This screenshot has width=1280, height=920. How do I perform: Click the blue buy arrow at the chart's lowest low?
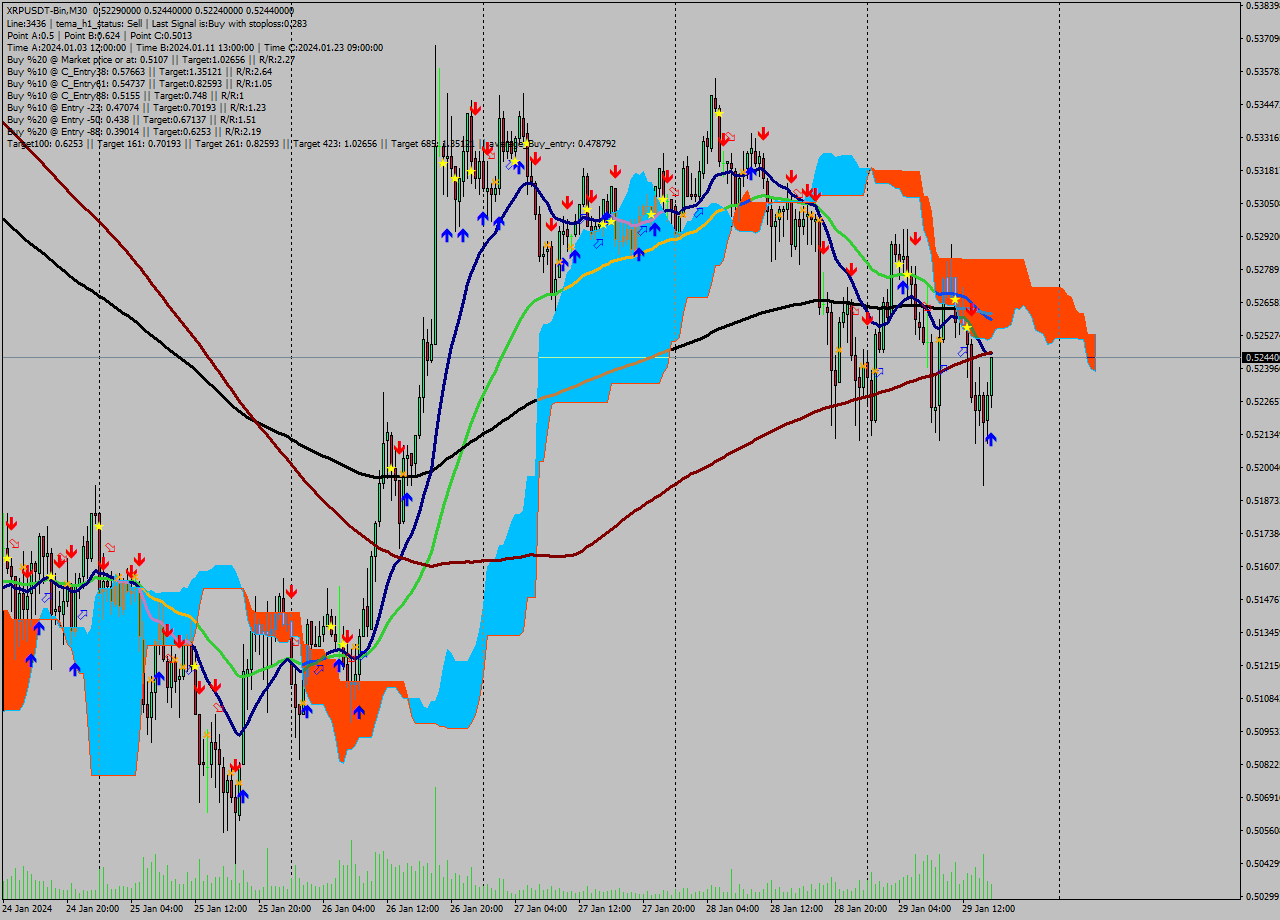242,796
